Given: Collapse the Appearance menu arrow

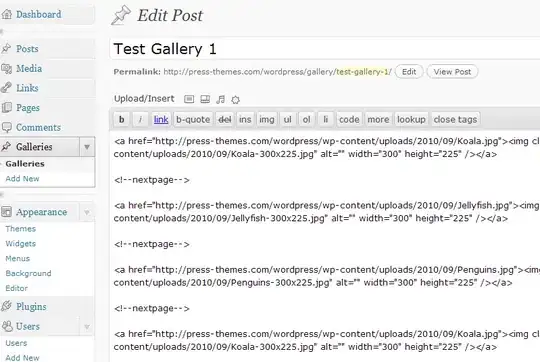Looking at the screenshot, I should [x=87, y=212].
